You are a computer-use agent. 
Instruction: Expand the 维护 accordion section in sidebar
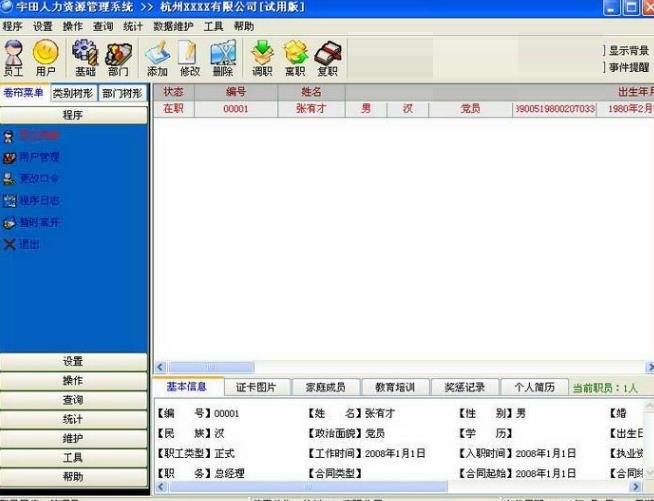click(x=73, y=438)
